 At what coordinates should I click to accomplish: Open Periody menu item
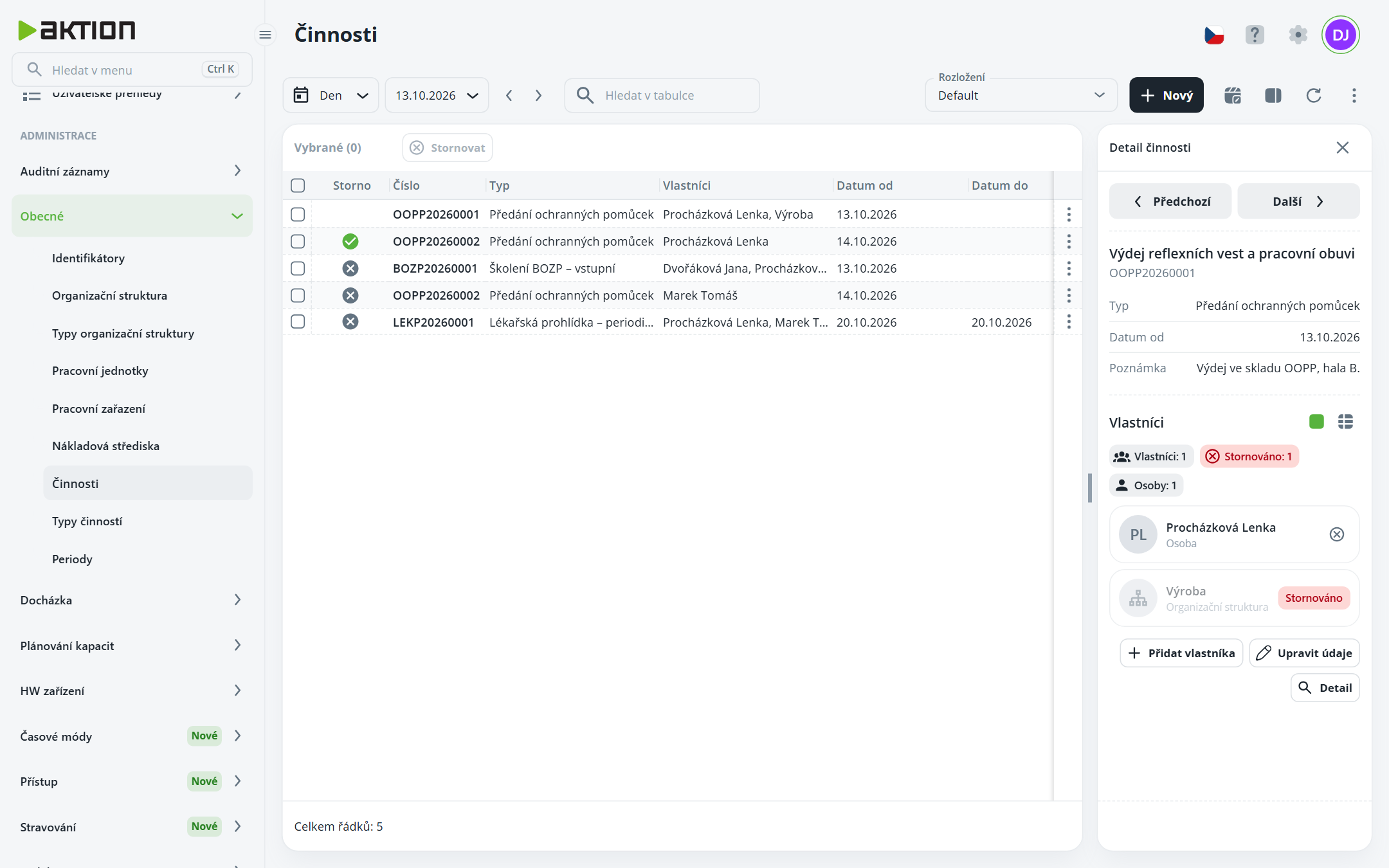[72, 559]
